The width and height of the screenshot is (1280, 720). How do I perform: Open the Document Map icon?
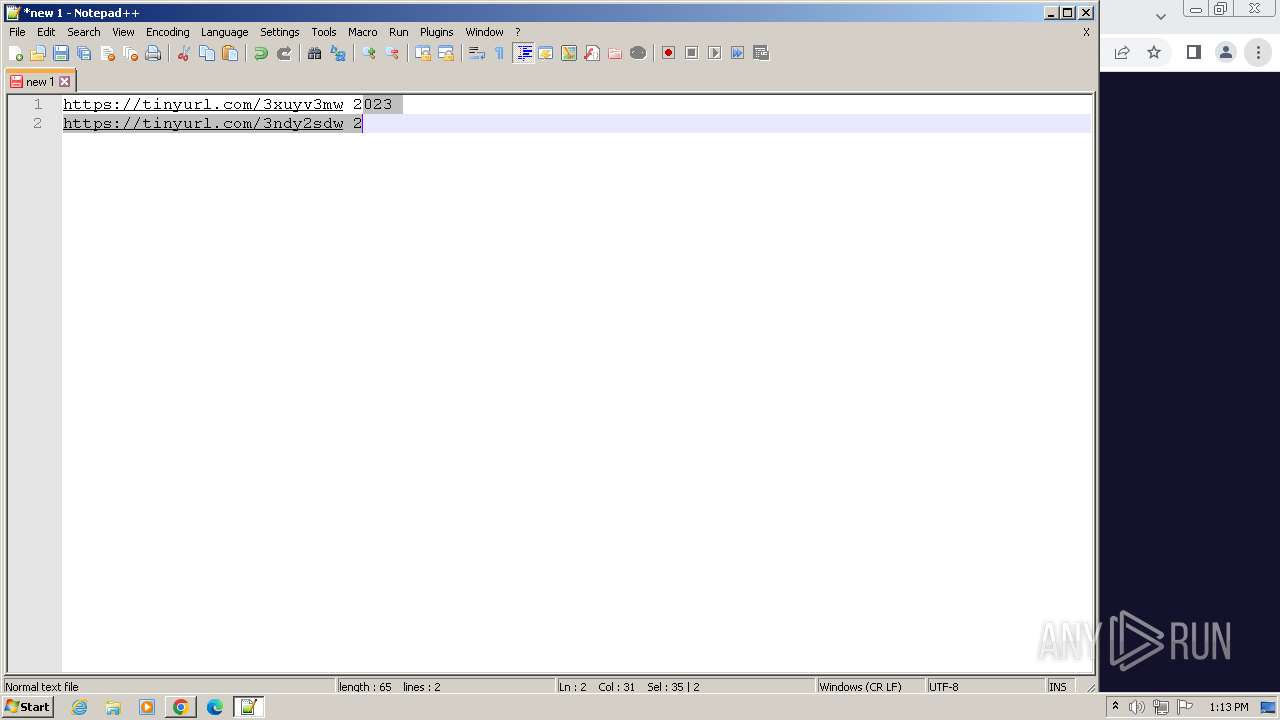point(568,53)
